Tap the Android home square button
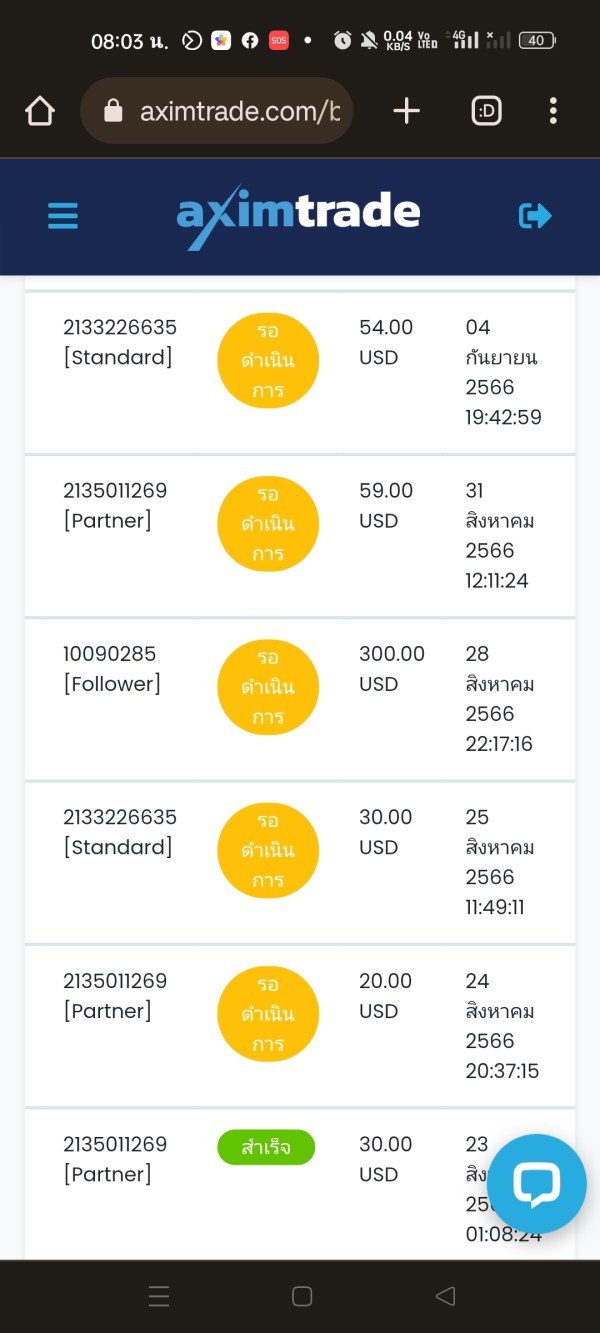 (302, 1296)
